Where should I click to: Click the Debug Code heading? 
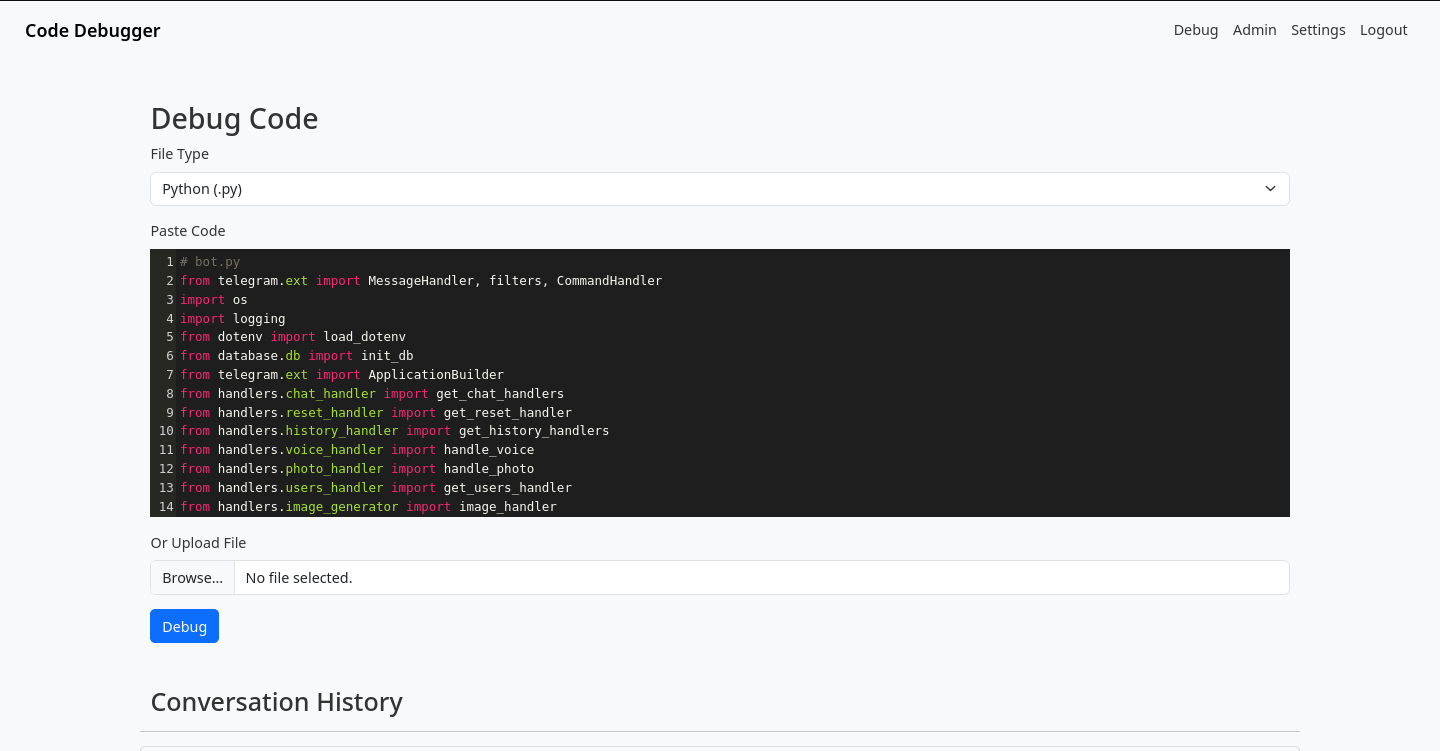pyautogui.click(x=234, y=118)
